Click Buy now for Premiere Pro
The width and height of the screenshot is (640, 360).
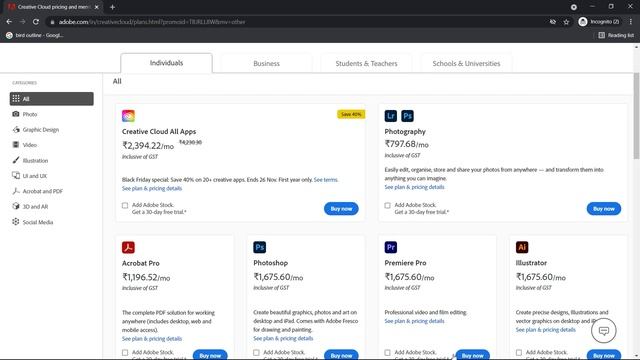(473, 355)
